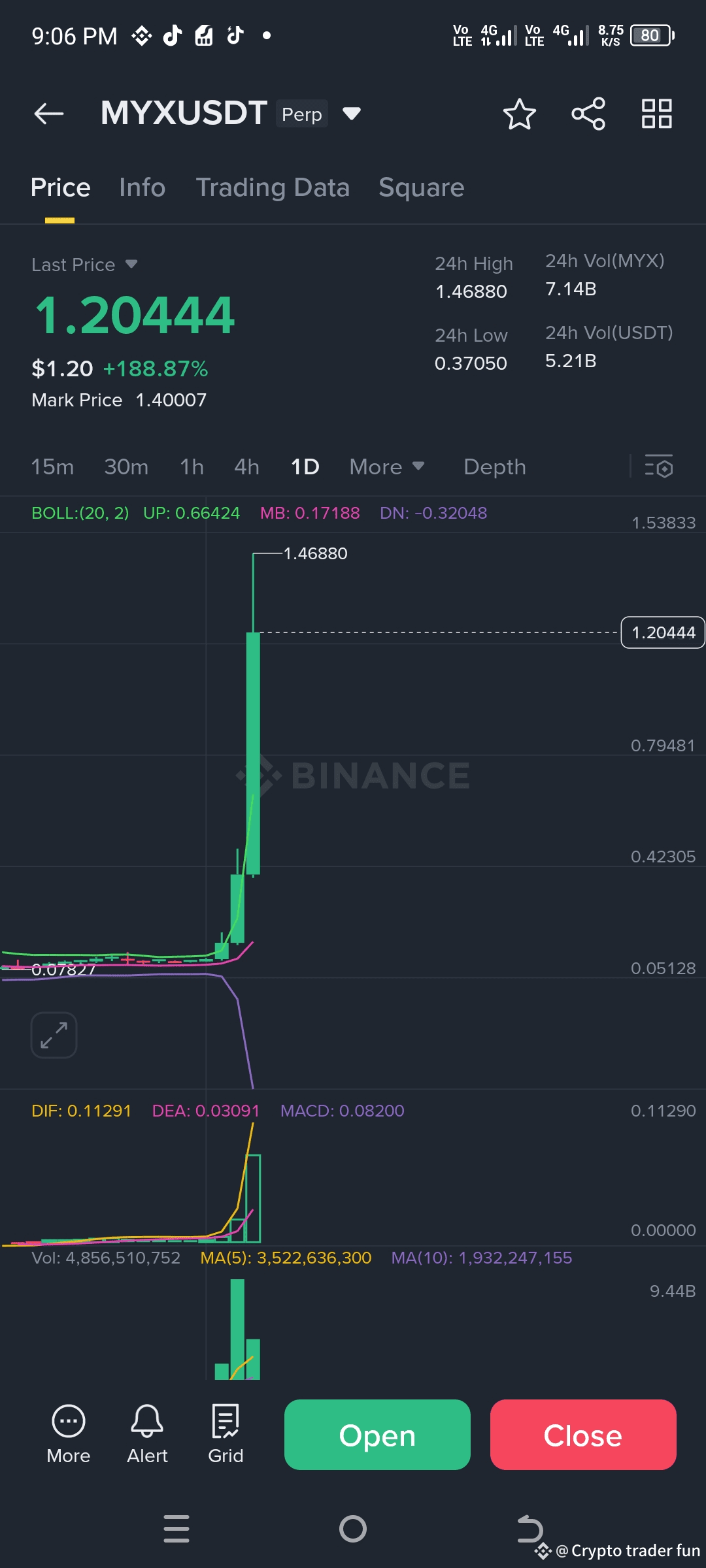
Task: Tap the current price tag 1.20444 on axis
Action: (663, 632)
